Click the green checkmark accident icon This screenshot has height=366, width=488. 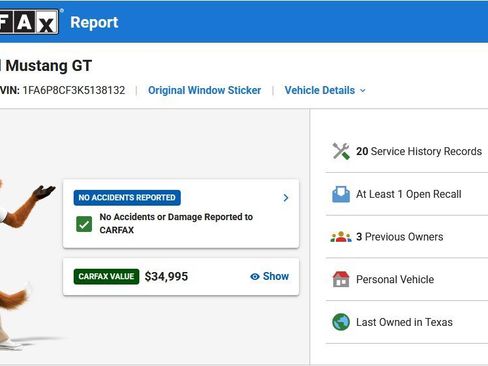click(84, 224)
